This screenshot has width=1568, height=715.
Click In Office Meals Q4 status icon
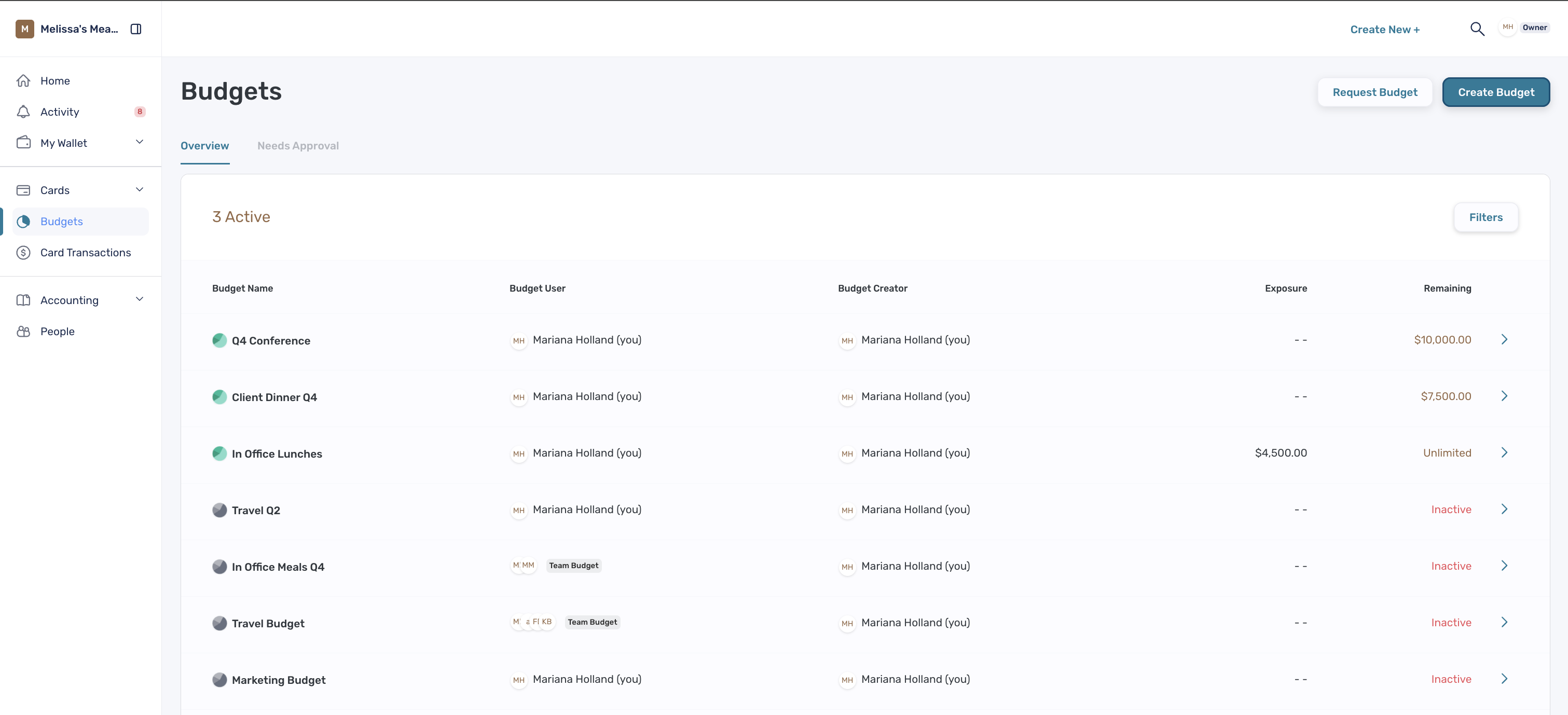point(219,567)
